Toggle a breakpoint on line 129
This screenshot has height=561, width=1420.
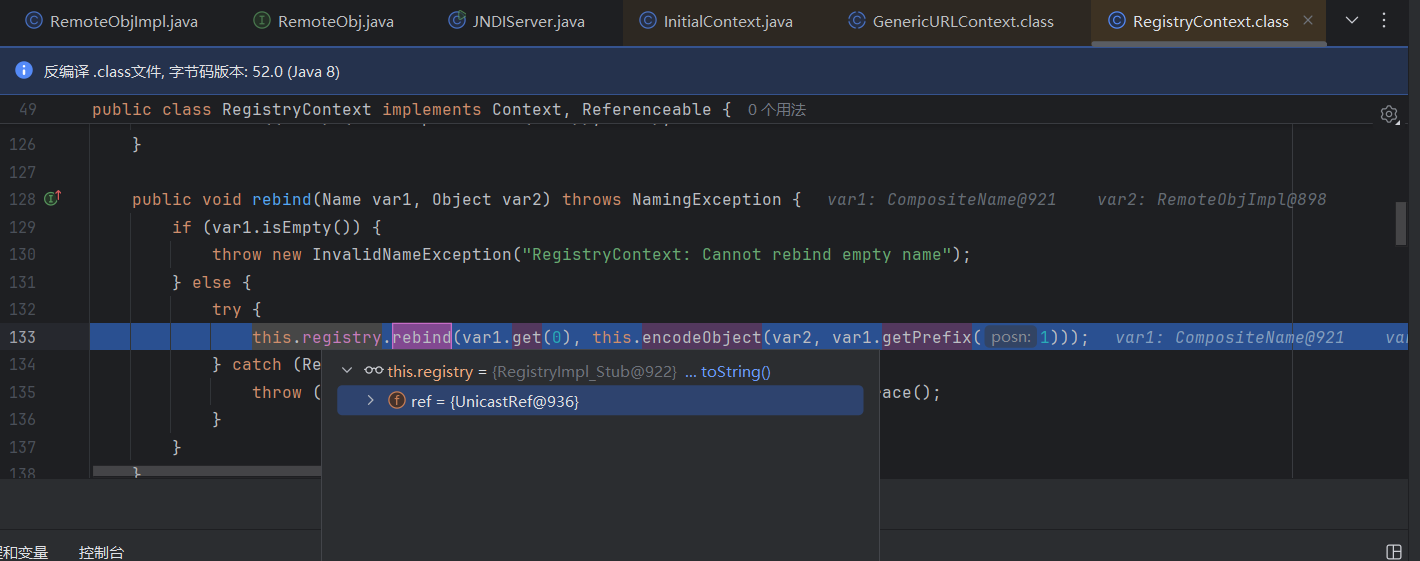click(22, 227)
